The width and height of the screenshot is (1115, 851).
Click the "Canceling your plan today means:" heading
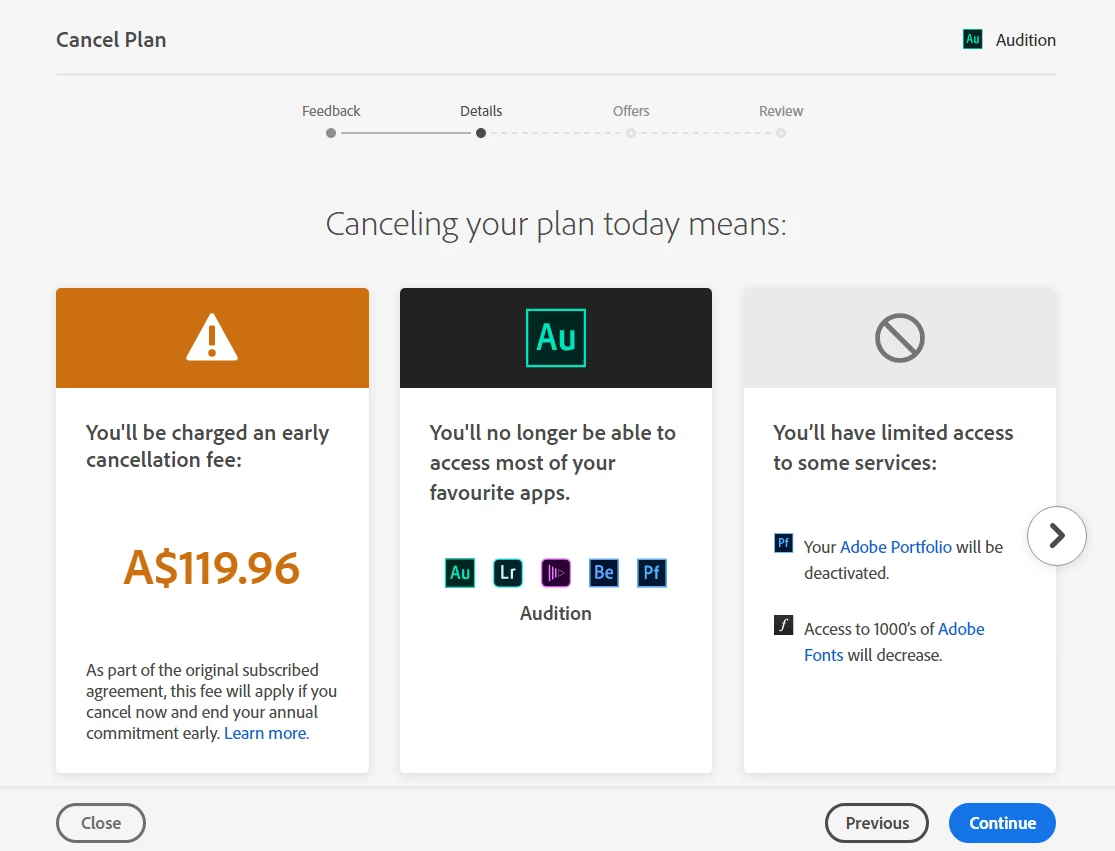(556, 225)
